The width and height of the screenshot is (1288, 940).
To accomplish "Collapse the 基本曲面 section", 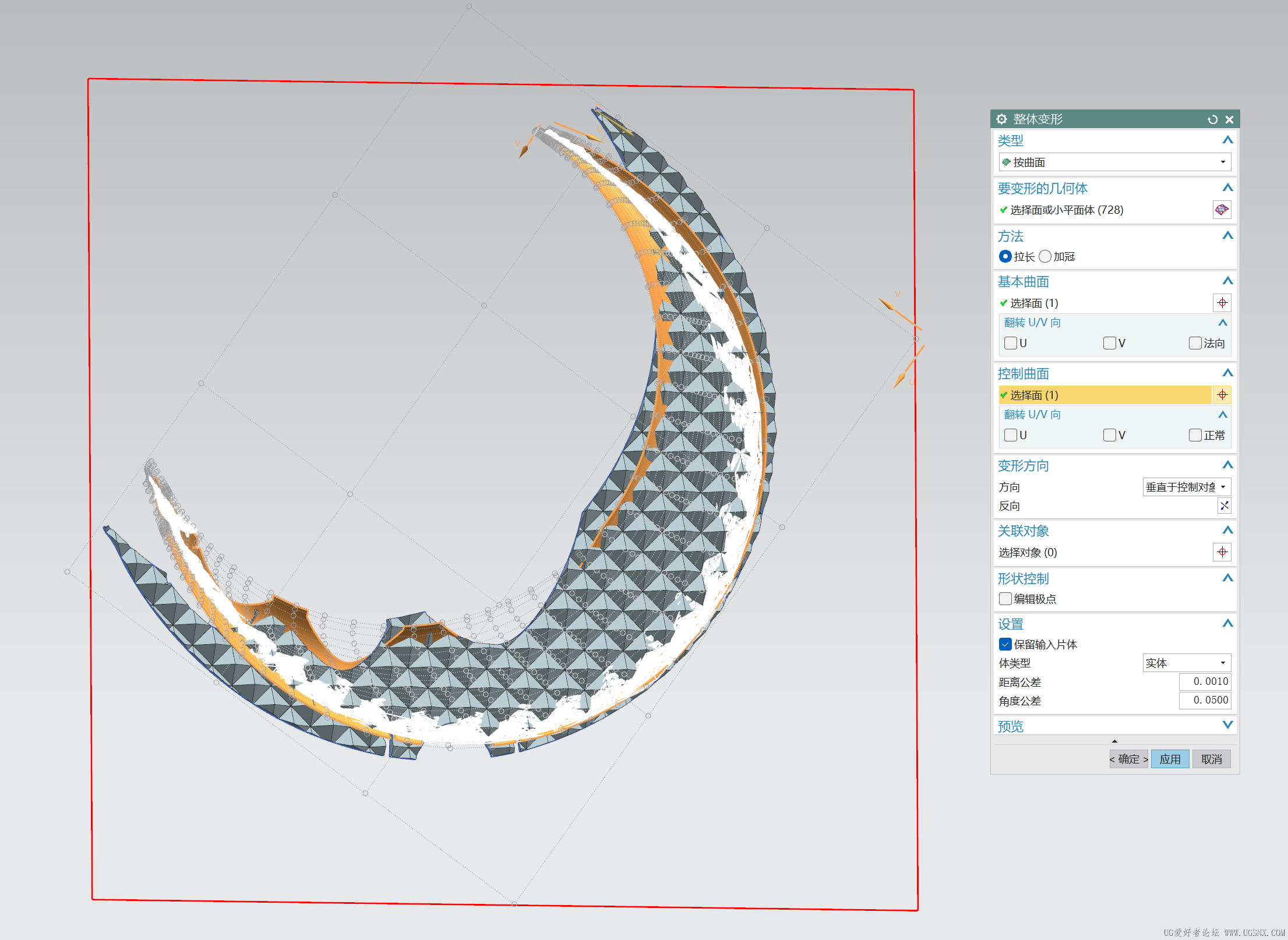I will pos(1227,281).
